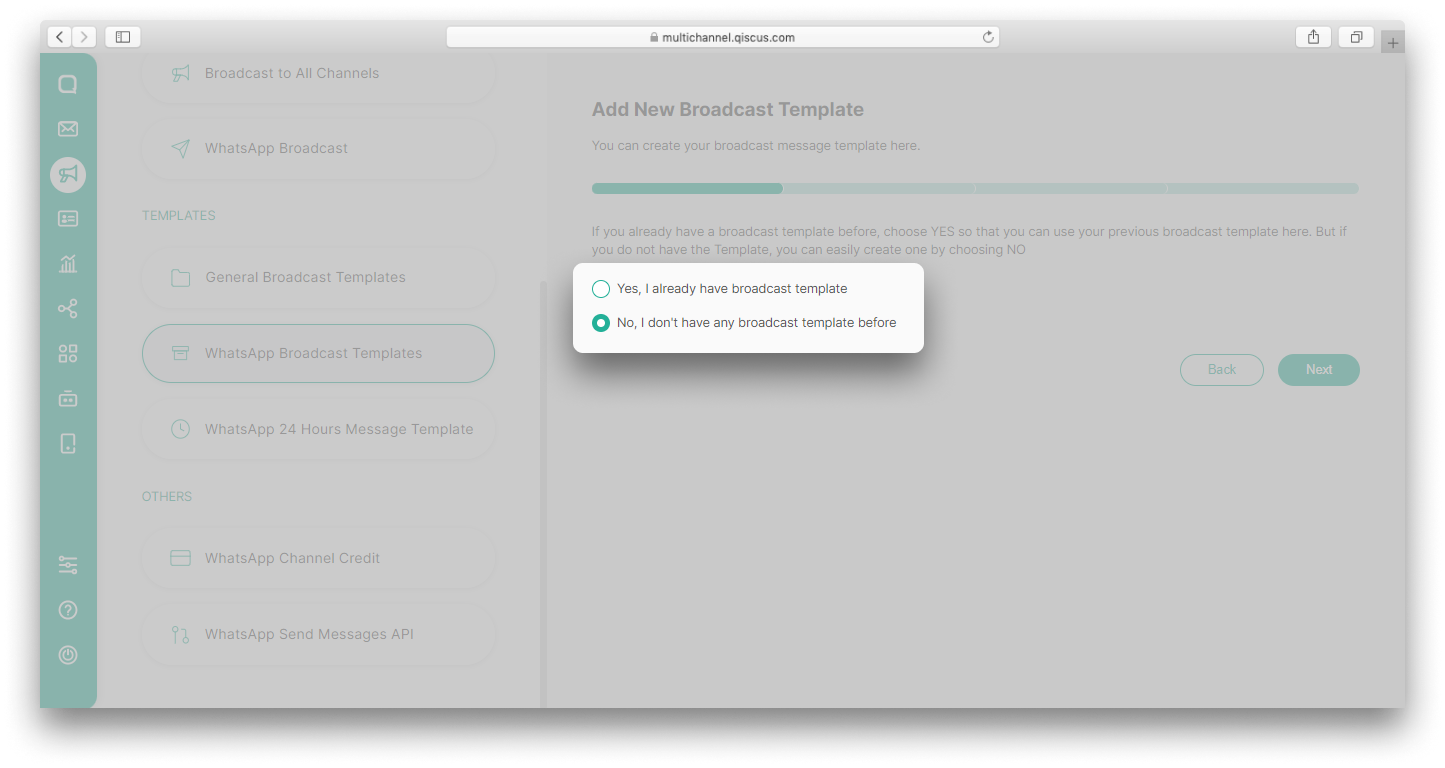The image size is (1445, 768).
Task: Open the mobile device icon in sidebar
Action: click(68, 444)
